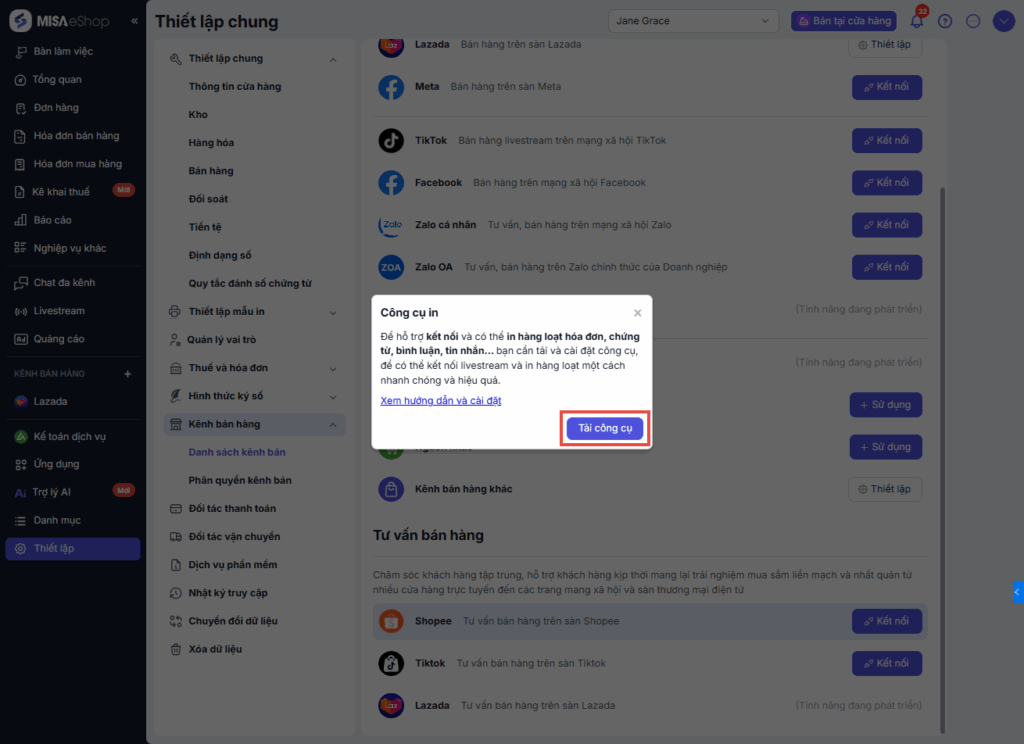This screenshot has height=744, width=1024.
Task: Open the help question mark icon
Action: coord(945,21)
